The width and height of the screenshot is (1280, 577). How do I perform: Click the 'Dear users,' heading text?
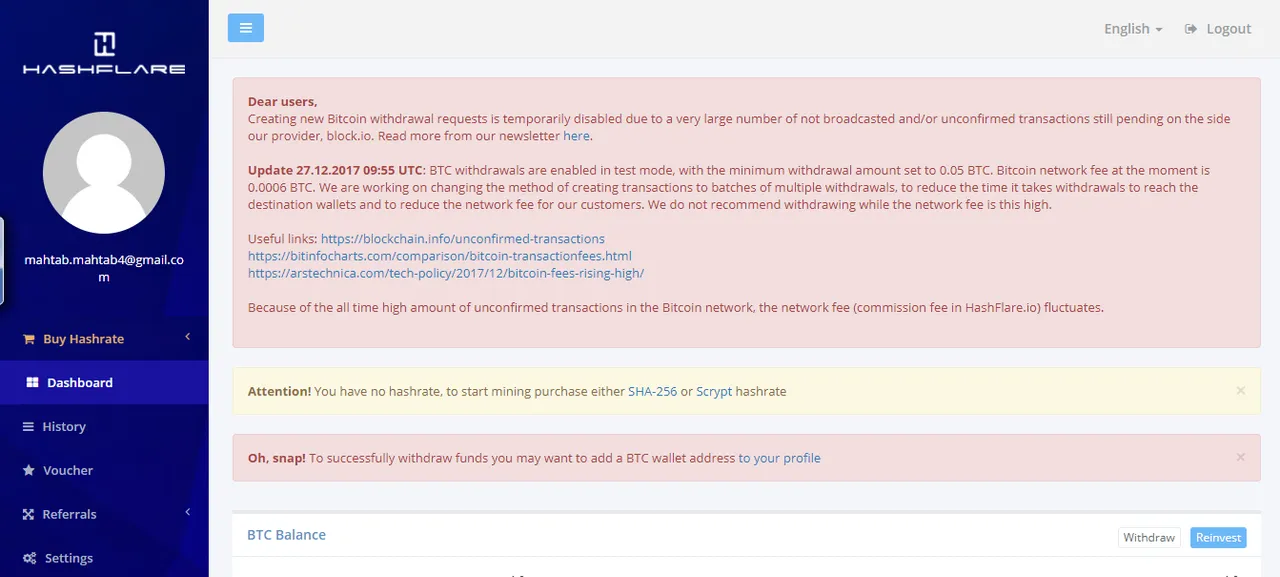point(282,102)
